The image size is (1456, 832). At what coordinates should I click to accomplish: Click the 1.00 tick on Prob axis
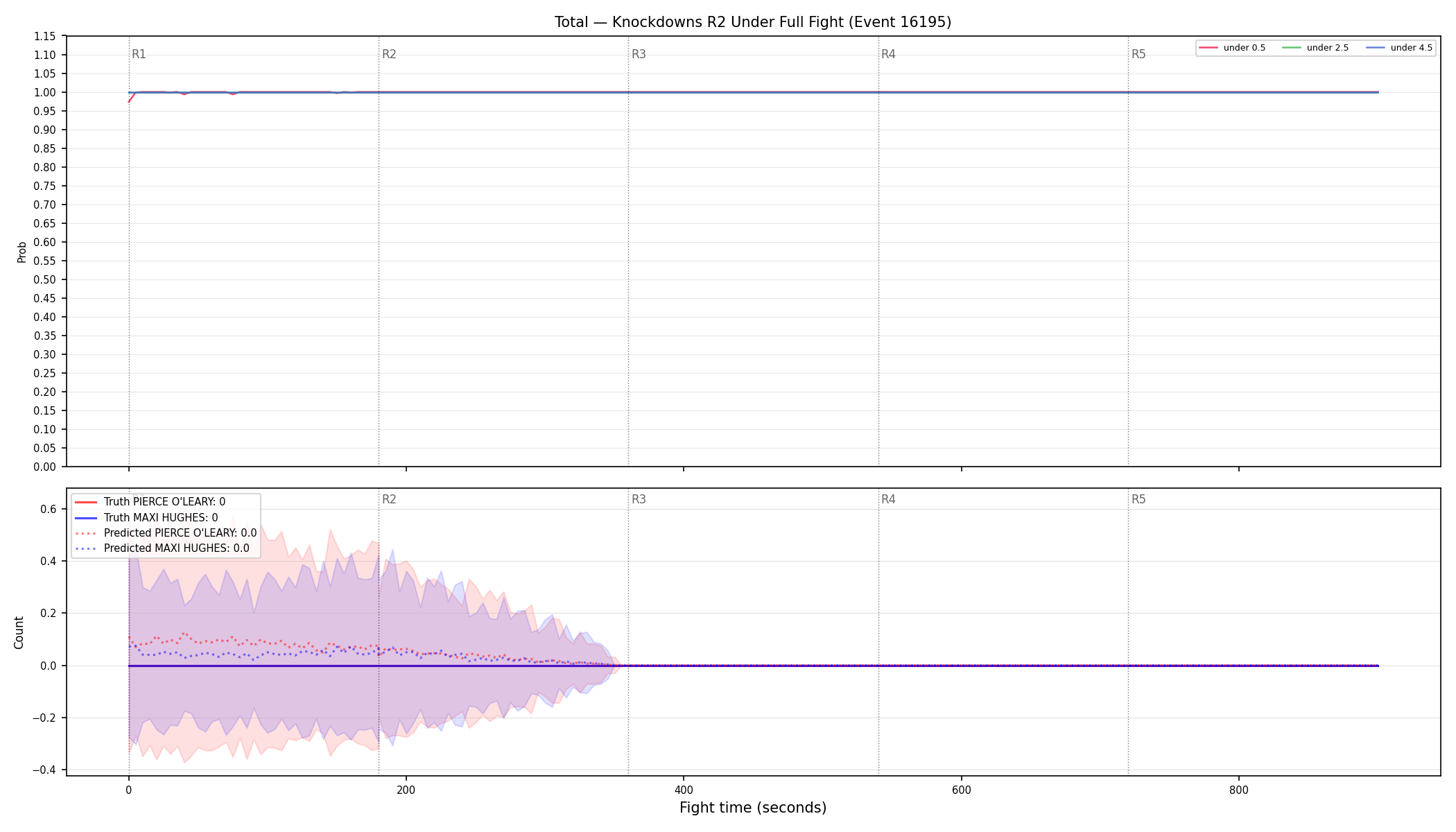45,92
